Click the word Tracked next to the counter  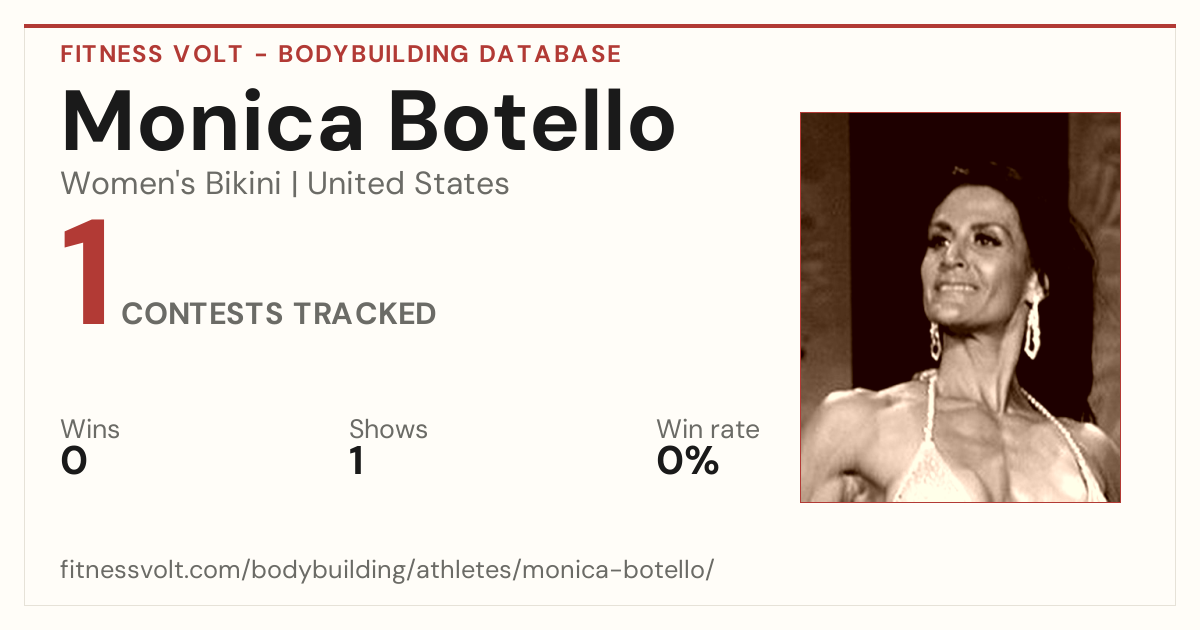click(364, 314)
